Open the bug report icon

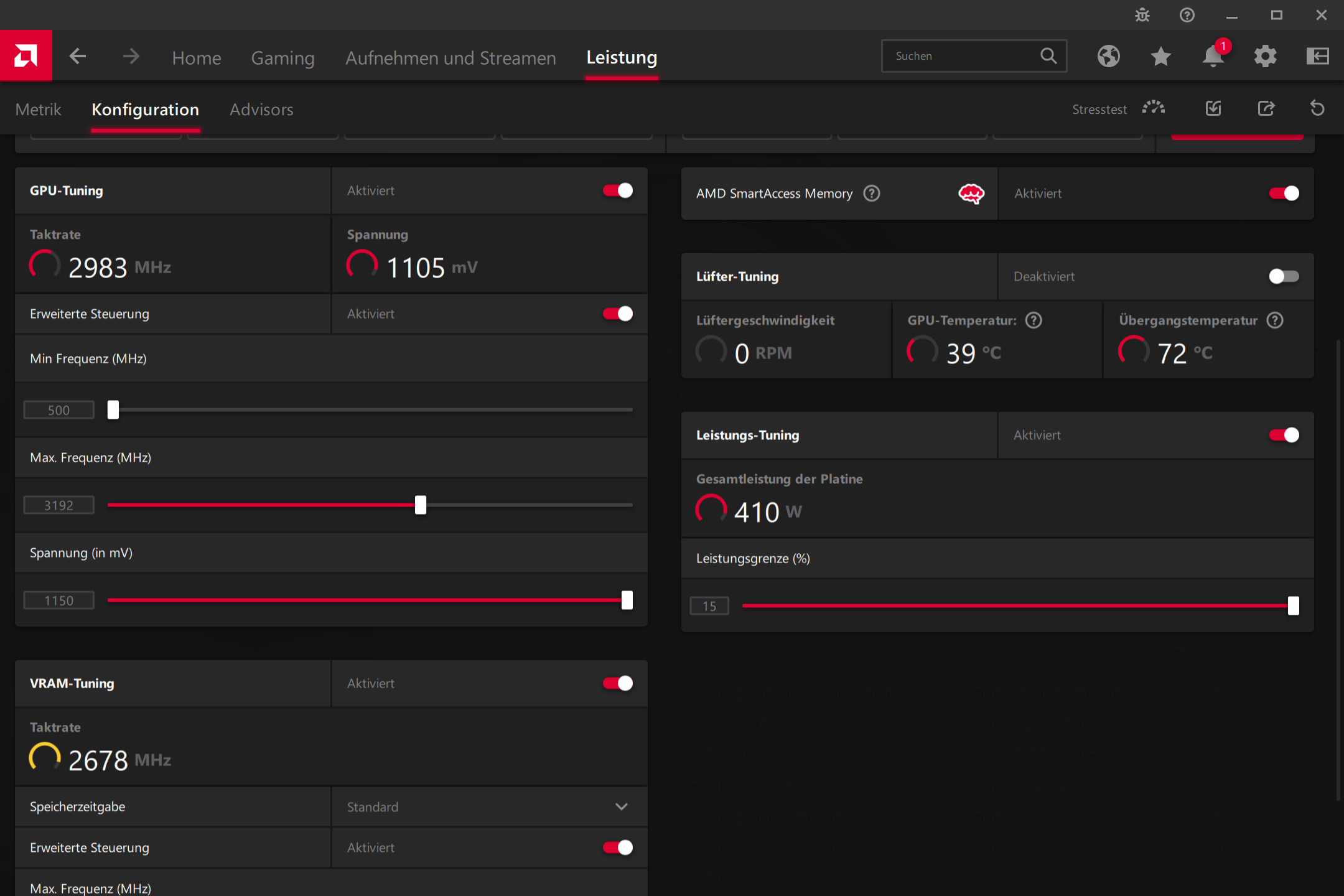click(x=1142, y=15)
